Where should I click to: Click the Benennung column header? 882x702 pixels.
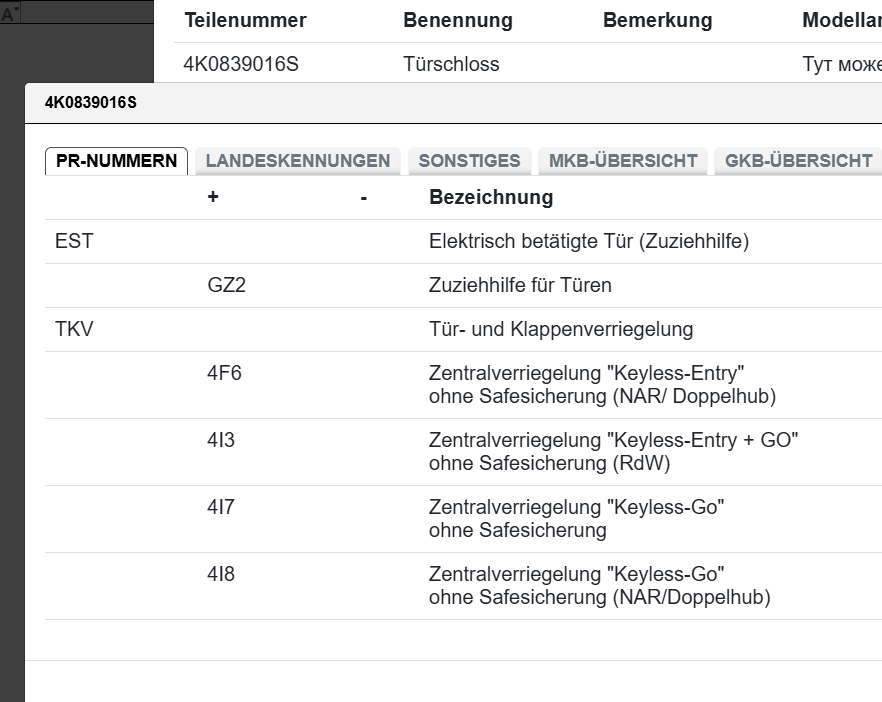457,21
